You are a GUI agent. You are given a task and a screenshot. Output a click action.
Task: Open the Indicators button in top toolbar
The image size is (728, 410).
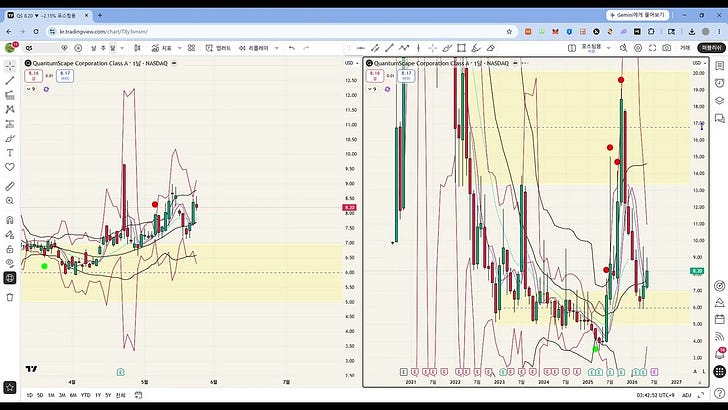tap(162, 48)
